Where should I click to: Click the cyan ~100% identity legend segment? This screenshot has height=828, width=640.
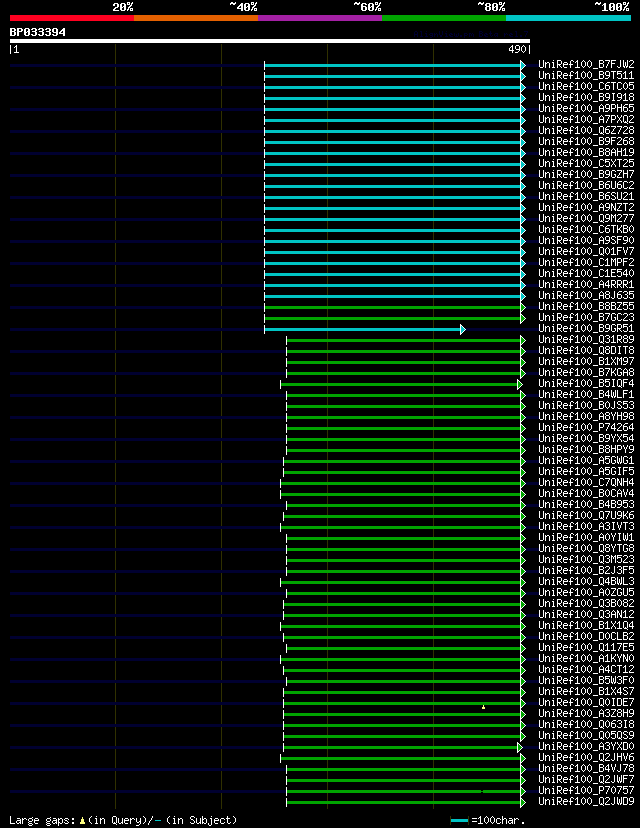tap(569, 18)
